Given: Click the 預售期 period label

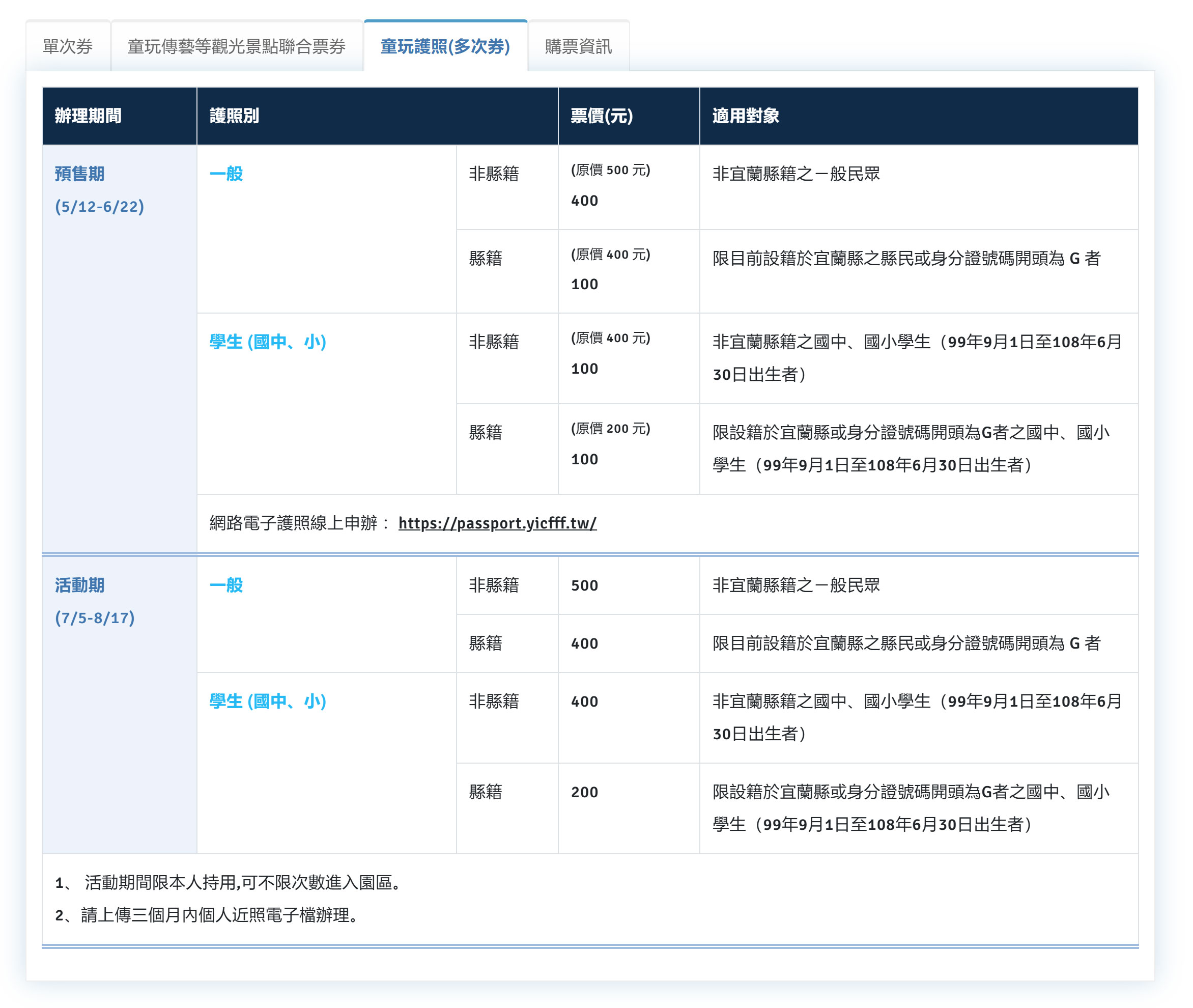Looking at the screenshot, I should click(x=79, y=174).
